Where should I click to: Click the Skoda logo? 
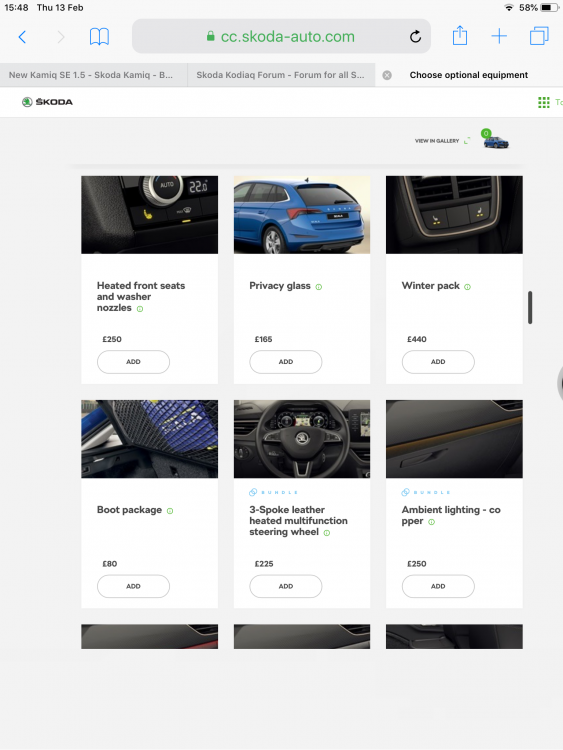coord(47,102)
